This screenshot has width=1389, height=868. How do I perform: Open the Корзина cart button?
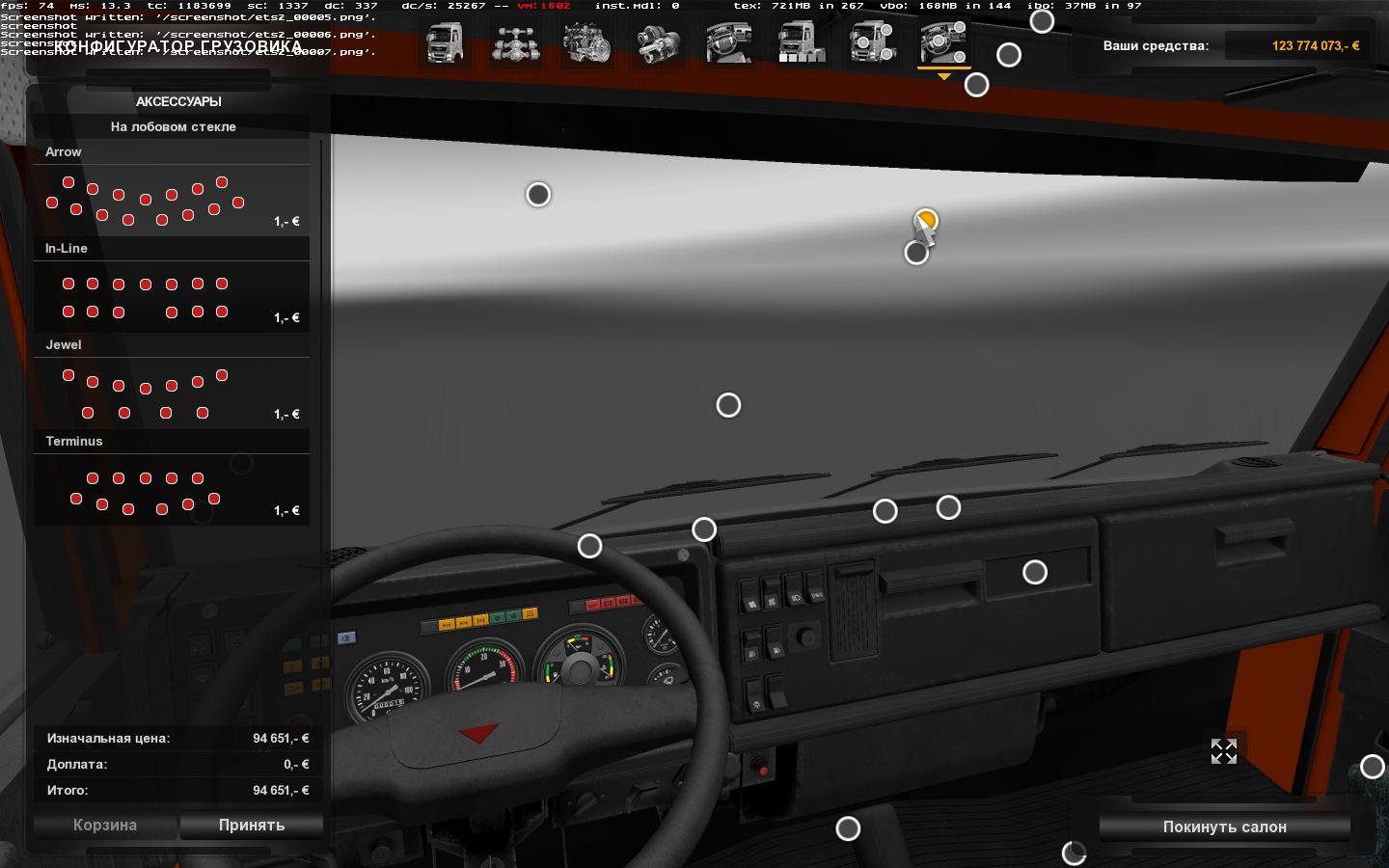[105, 825]
